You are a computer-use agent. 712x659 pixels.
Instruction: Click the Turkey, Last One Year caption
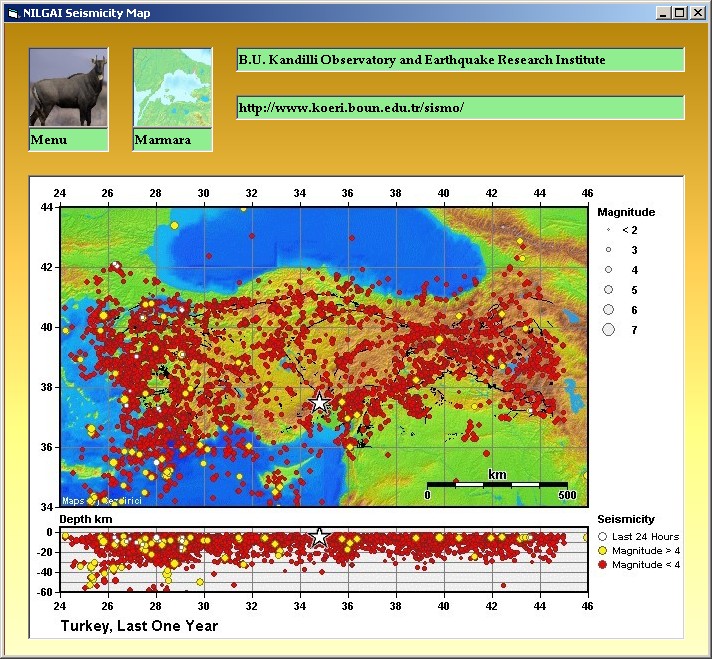tap(139, 626)
